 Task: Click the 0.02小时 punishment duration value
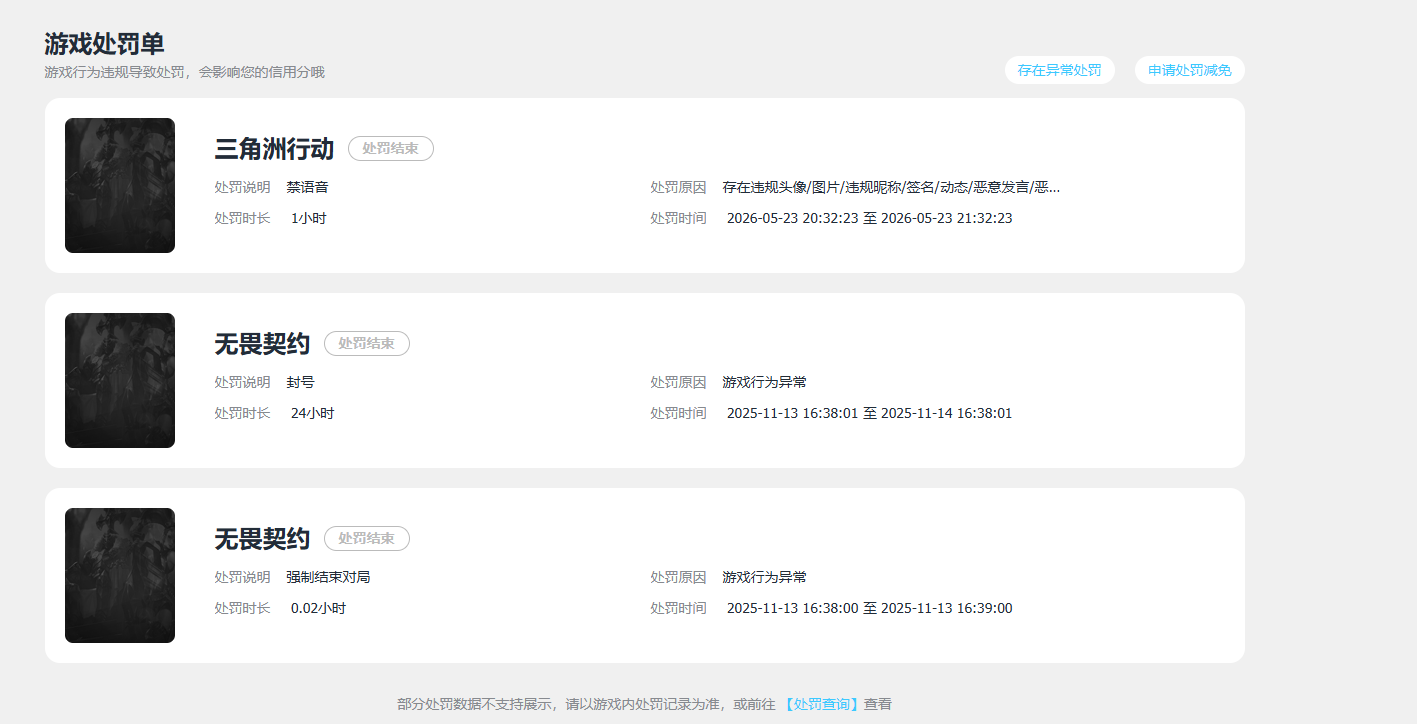click(318, 608)
